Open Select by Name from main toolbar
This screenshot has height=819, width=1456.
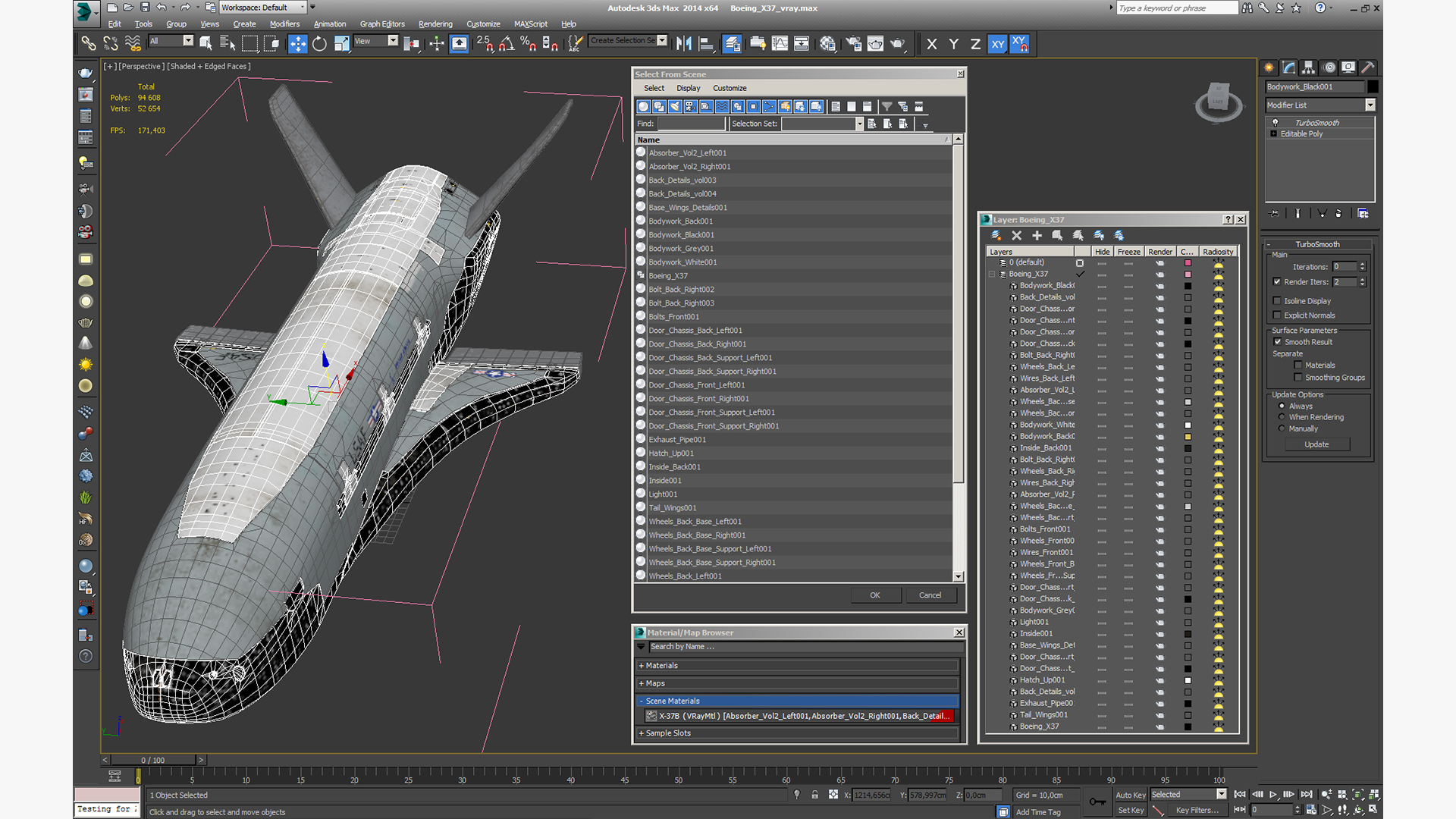click(x=227, y=44)
